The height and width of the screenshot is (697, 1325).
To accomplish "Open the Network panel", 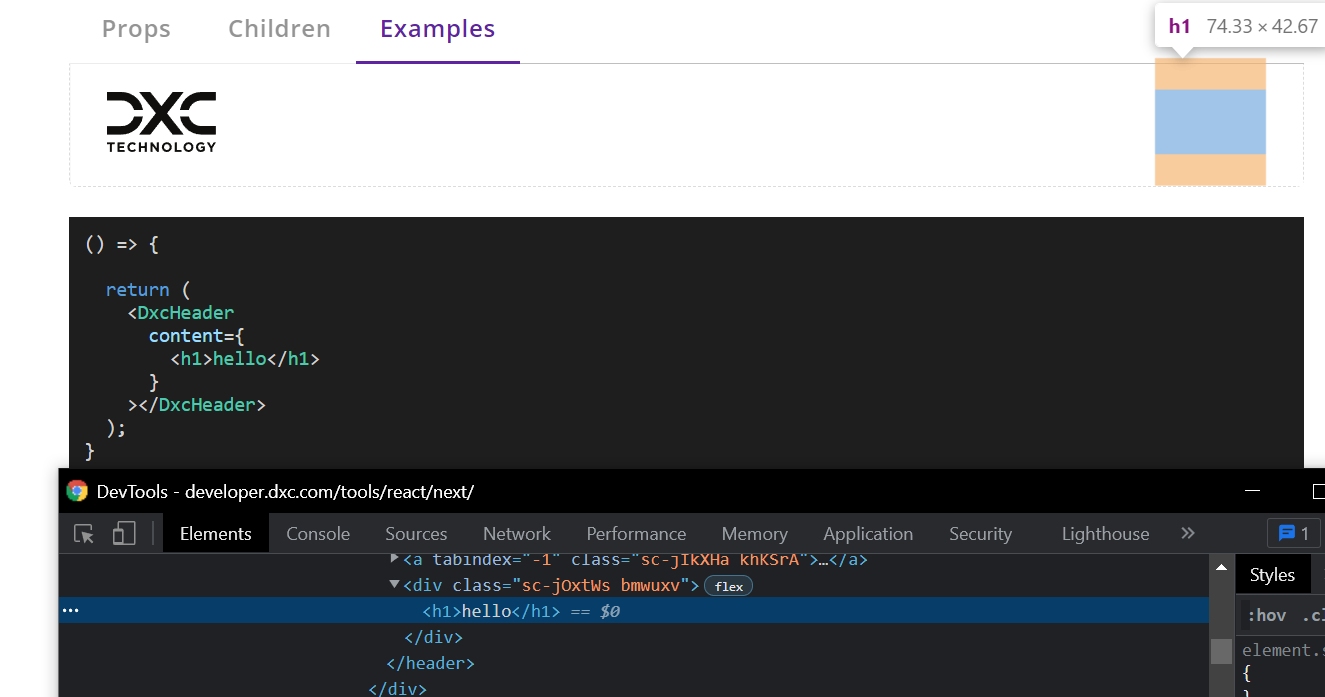I will [517, 534].
